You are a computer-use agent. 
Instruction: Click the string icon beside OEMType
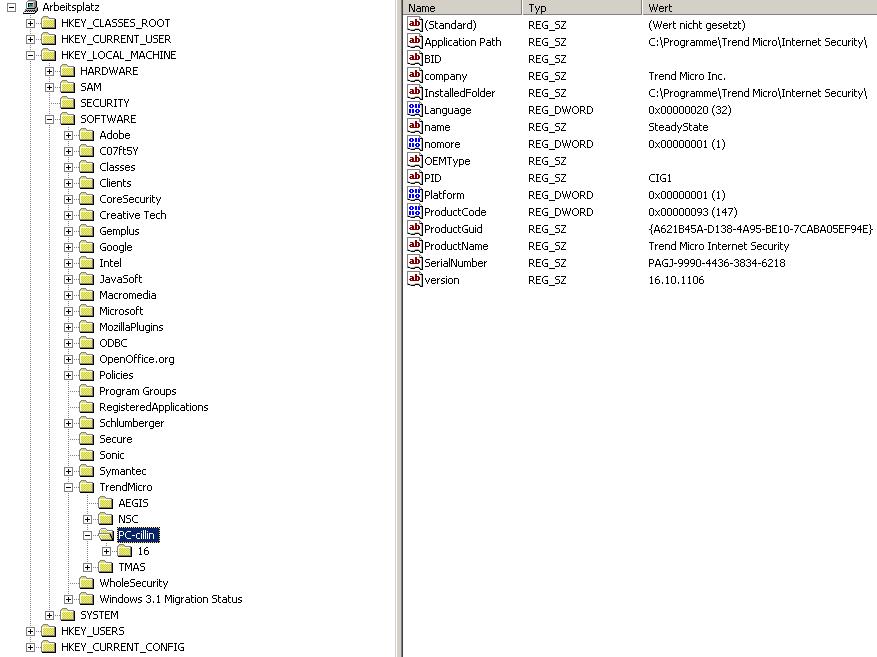point(414,160)
